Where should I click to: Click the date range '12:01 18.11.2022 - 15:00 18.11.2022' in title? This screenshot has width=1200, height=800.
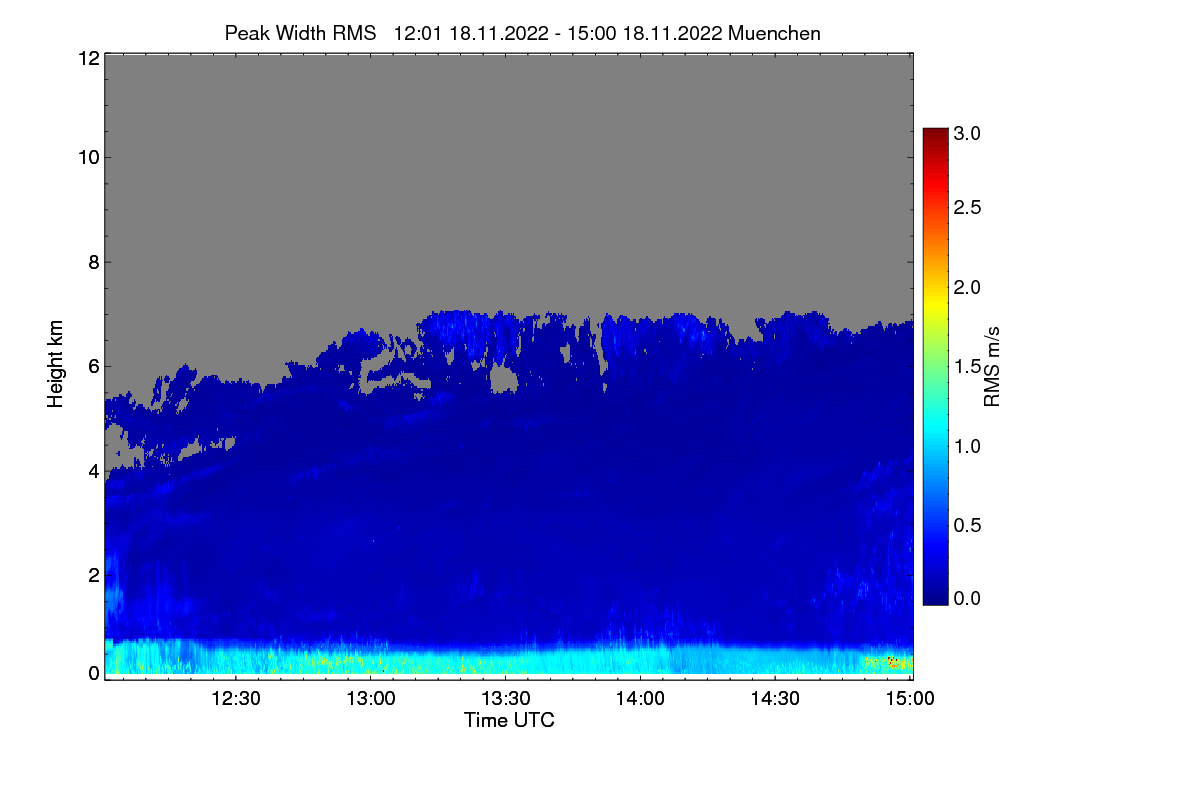(x=559, y=33)
